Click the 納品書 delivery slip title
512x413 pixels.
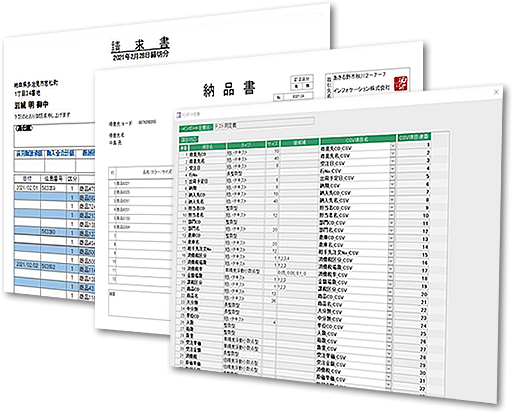click(229, 90)
